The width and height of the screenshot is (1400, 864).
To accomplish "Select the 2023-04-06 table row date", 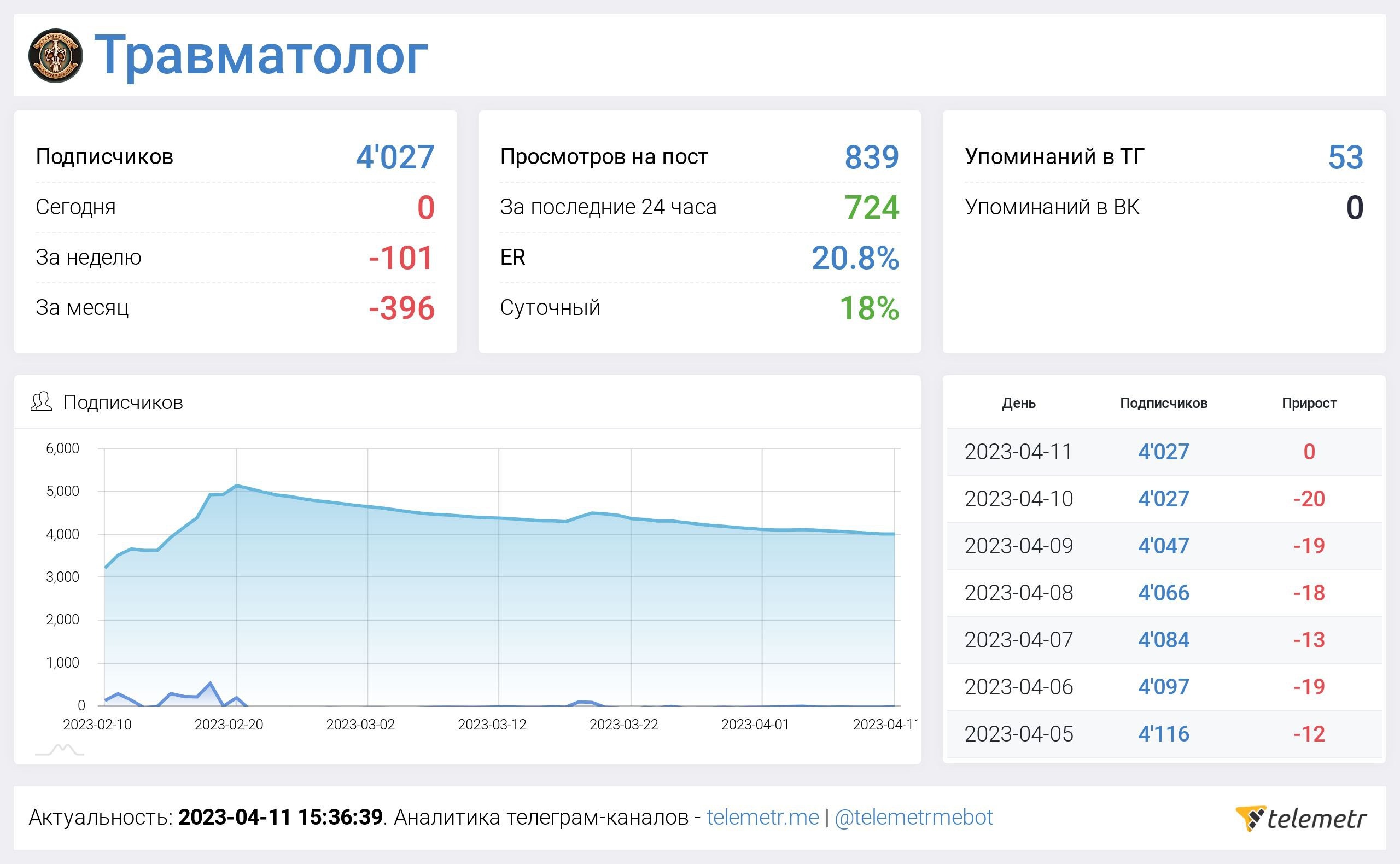I will [x=1019, y=686].
